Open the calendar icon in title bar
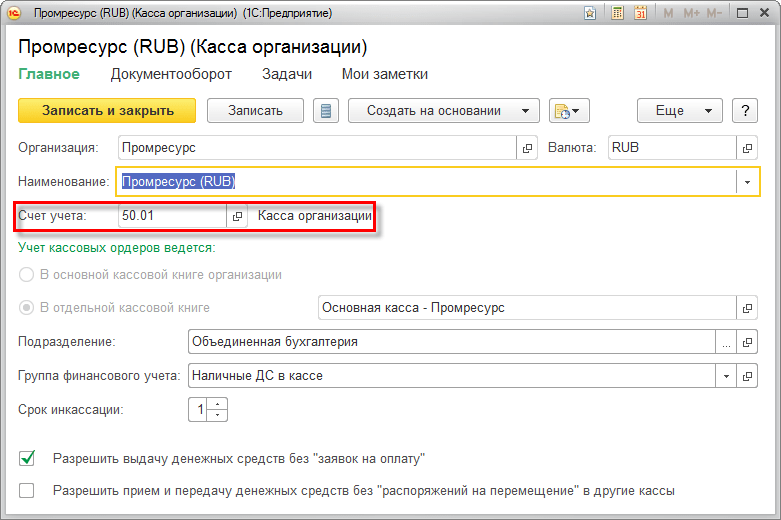The height and width of the screenshot is (520, 781). [x=641, y=13]
